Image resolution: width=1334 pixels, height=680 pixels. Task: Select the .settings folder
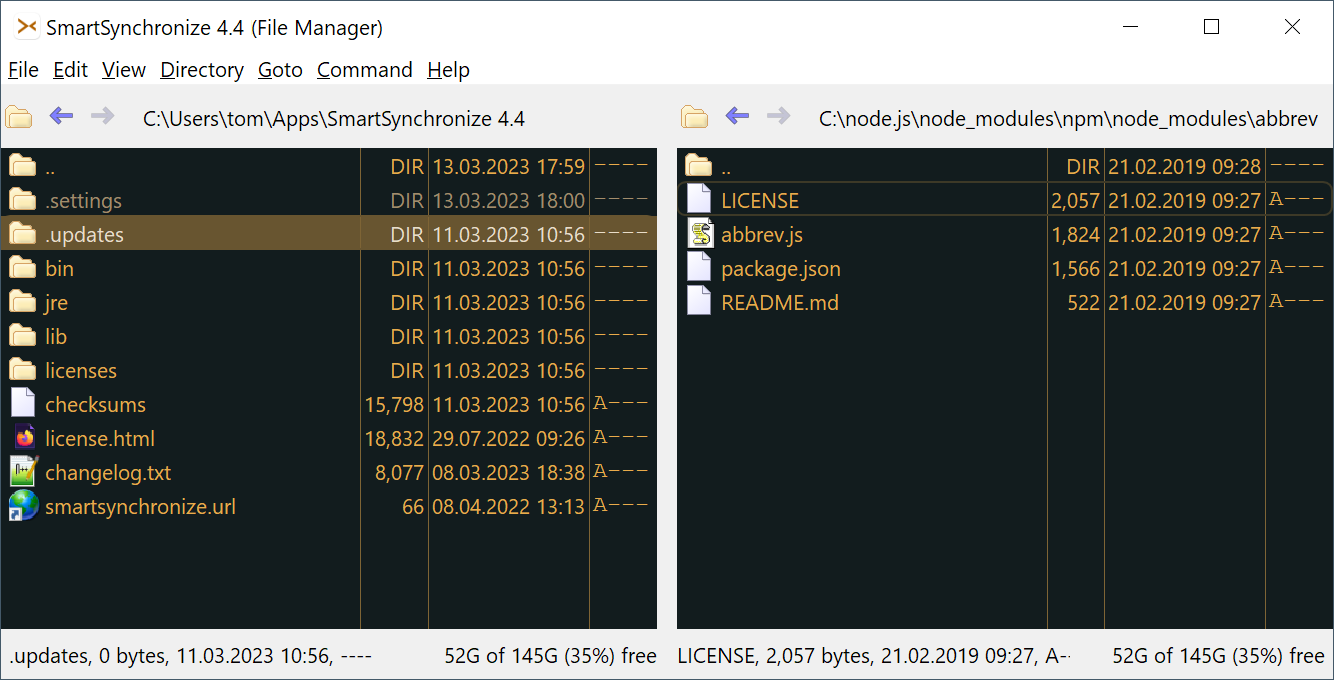click(x=83, y=201)
